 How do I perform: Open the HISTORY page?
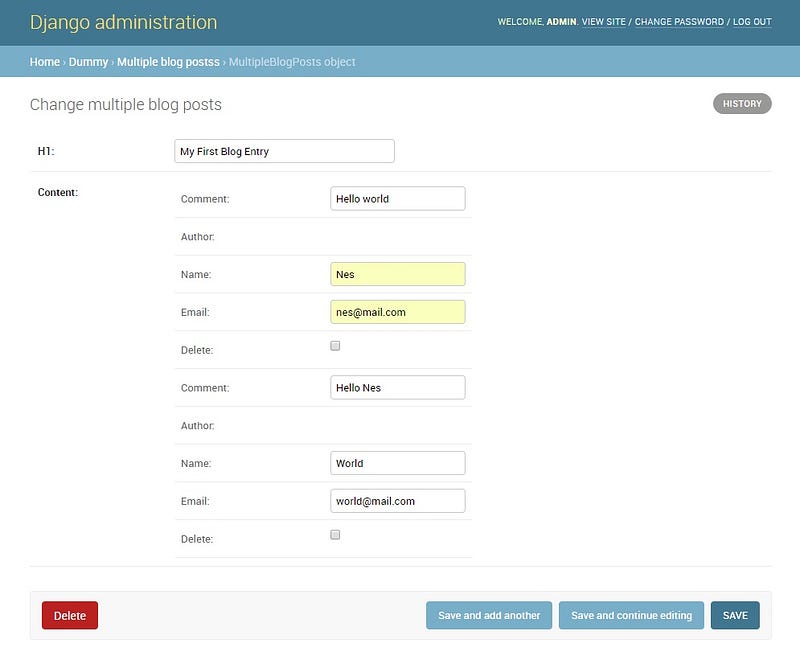(742, 104)
